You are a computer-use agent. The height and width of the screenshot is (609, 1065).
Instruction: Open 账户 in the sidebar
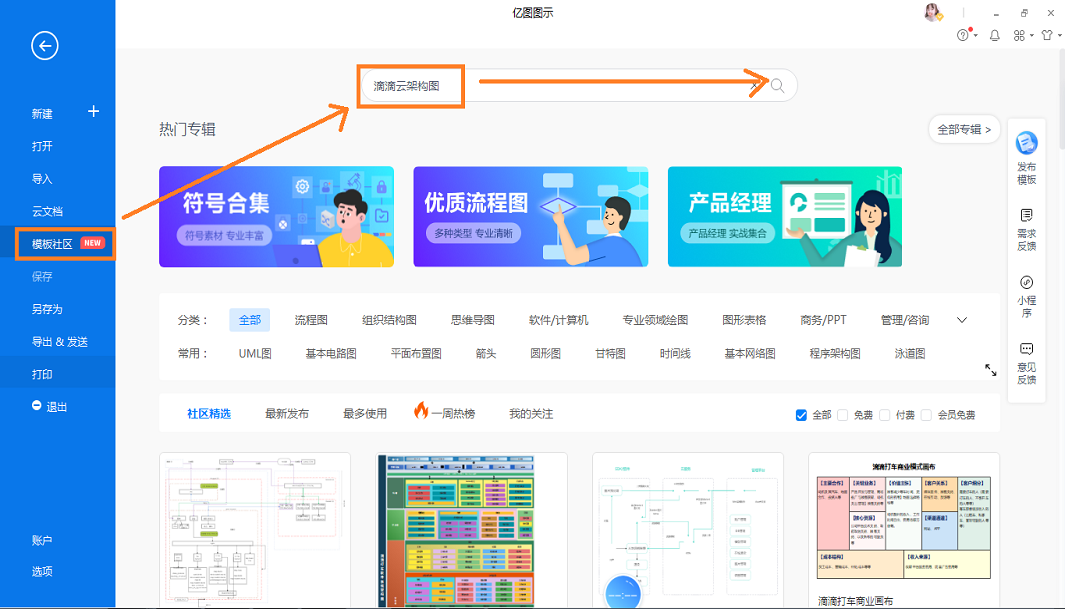(x=42, y=540)
